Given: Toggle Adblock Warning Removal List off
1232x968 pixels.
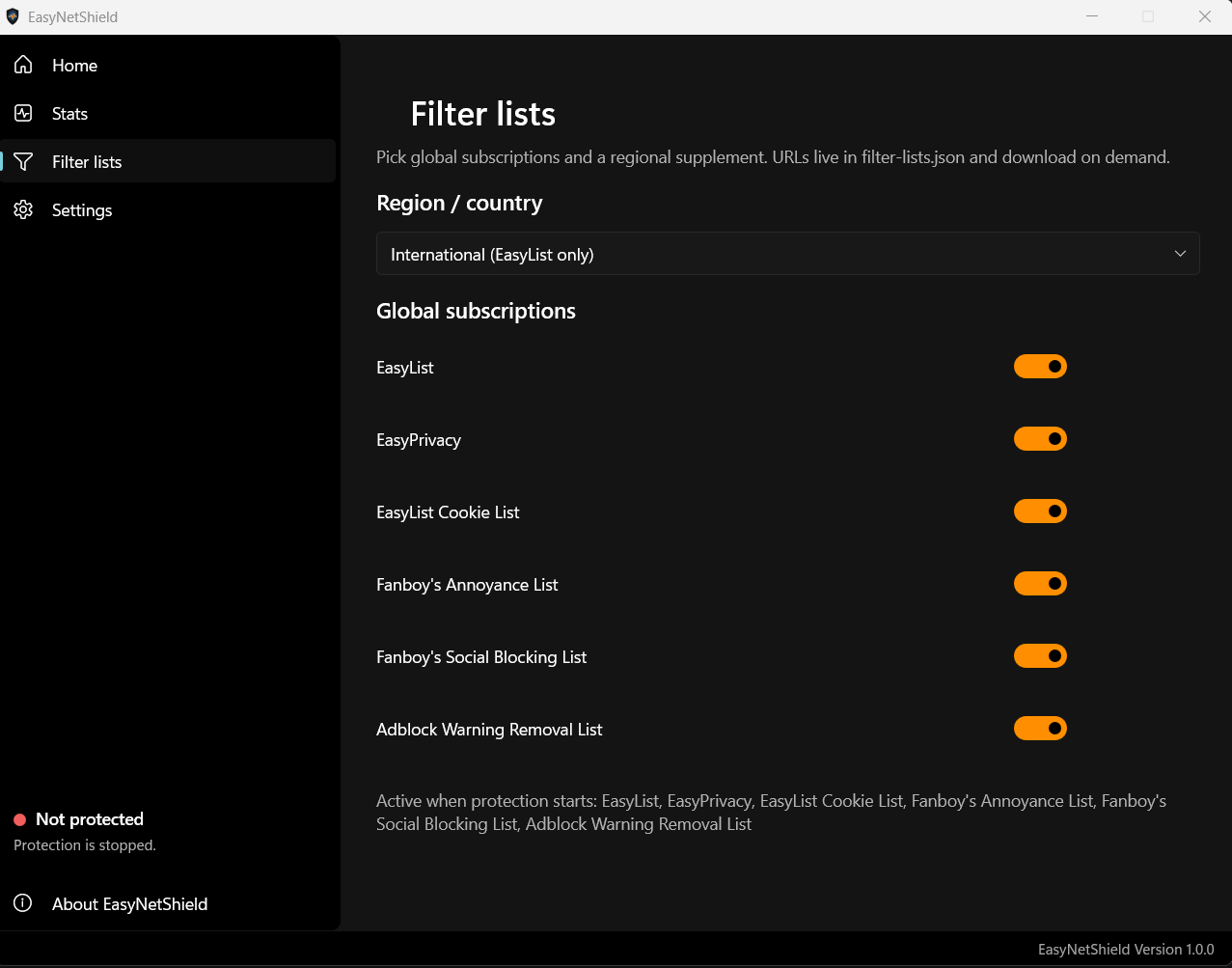Looking at the screenshot, I should point(1040,729).
